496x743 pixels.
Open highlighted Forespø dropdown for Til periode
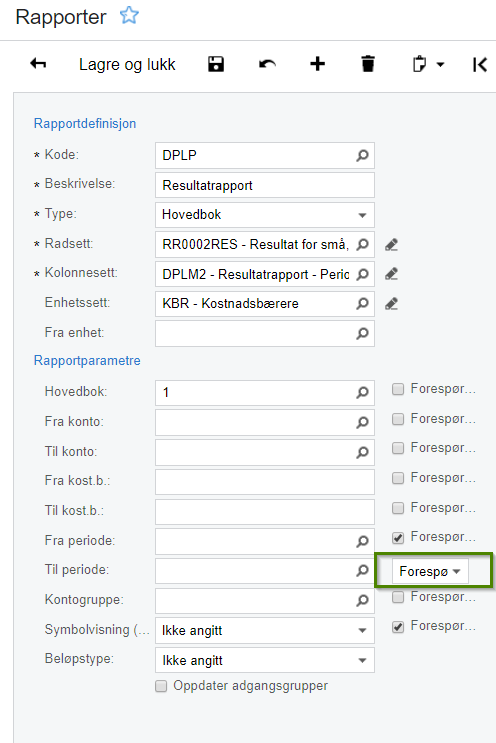[430, 571]
